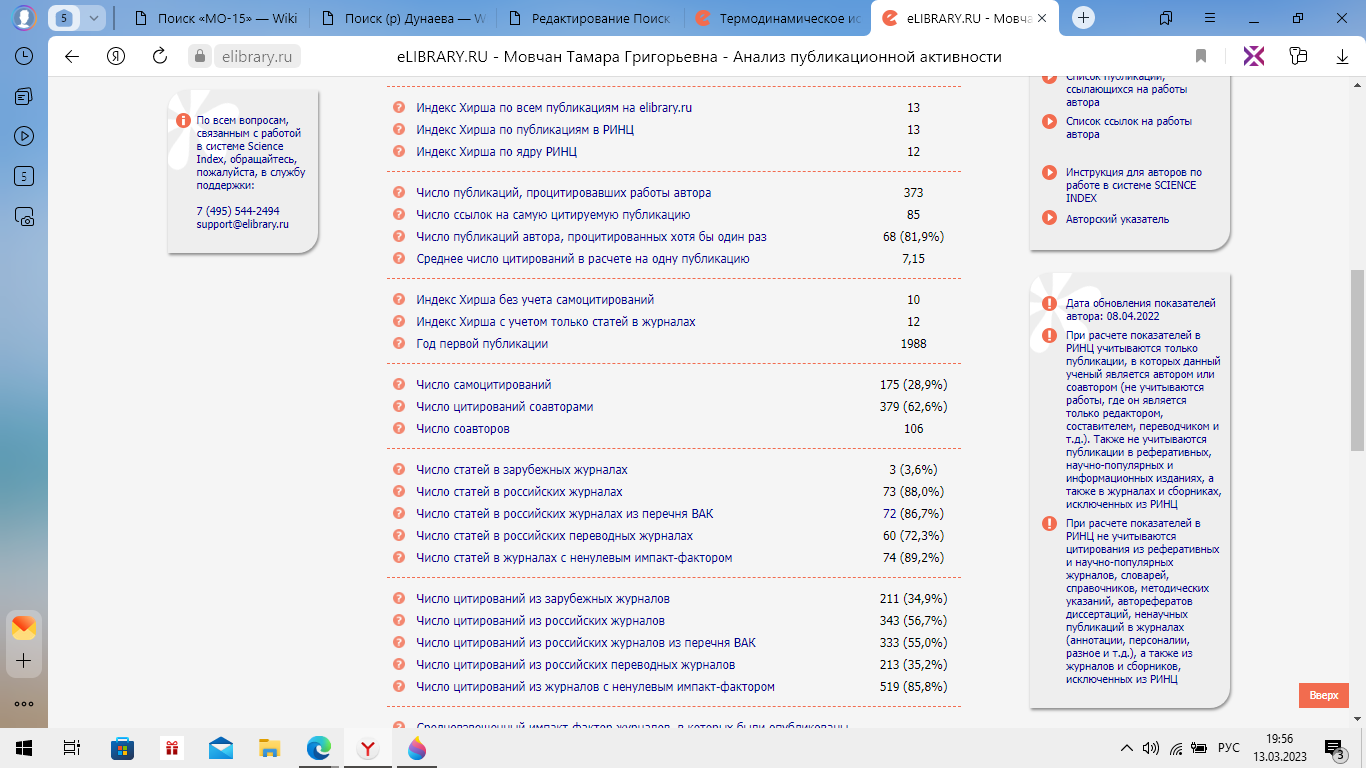Click the page reload icon
The image size is (1366, 768).
click(159, 57)
